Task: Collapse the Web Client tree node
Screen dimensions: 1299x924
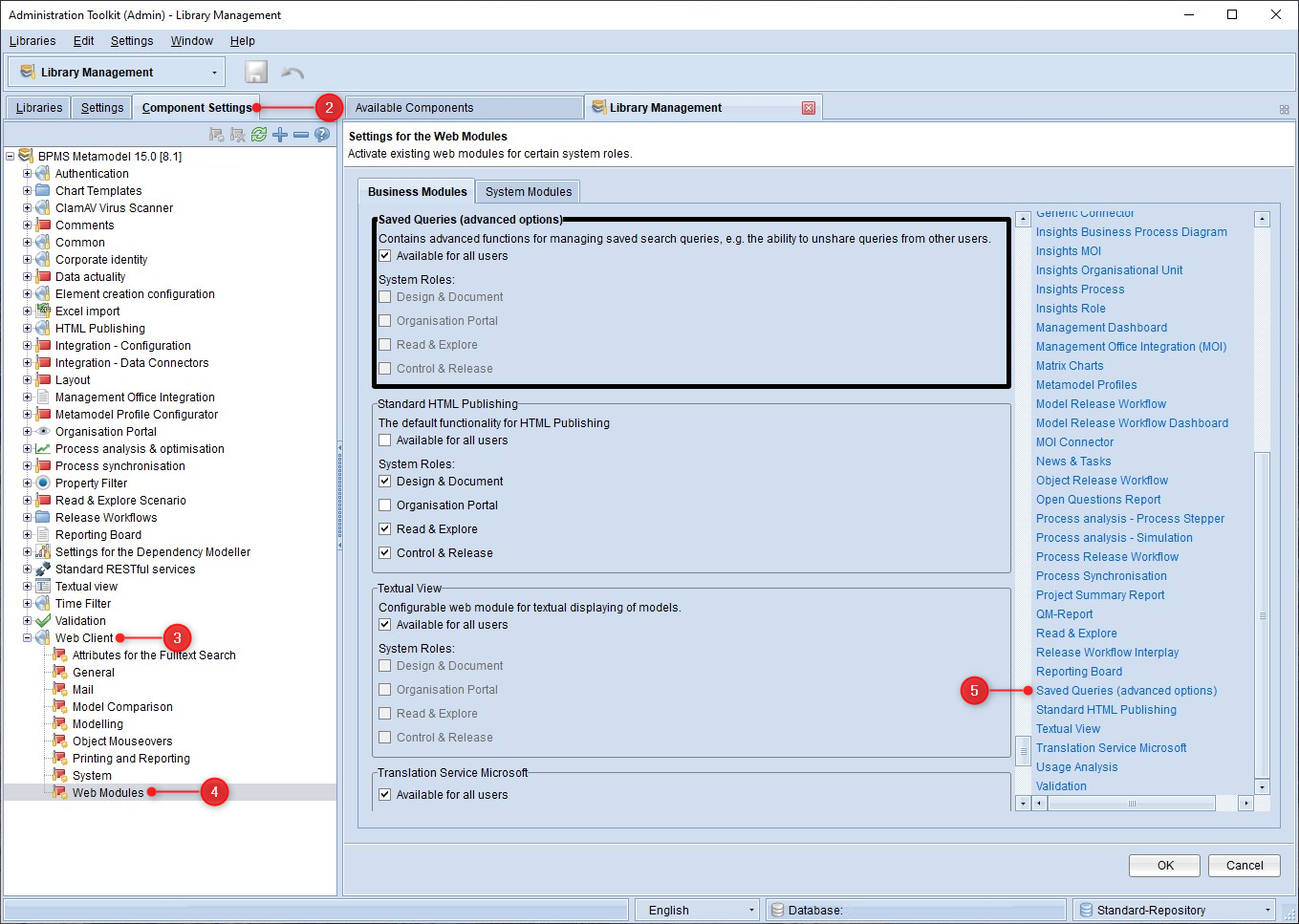Action: (28, 637)
